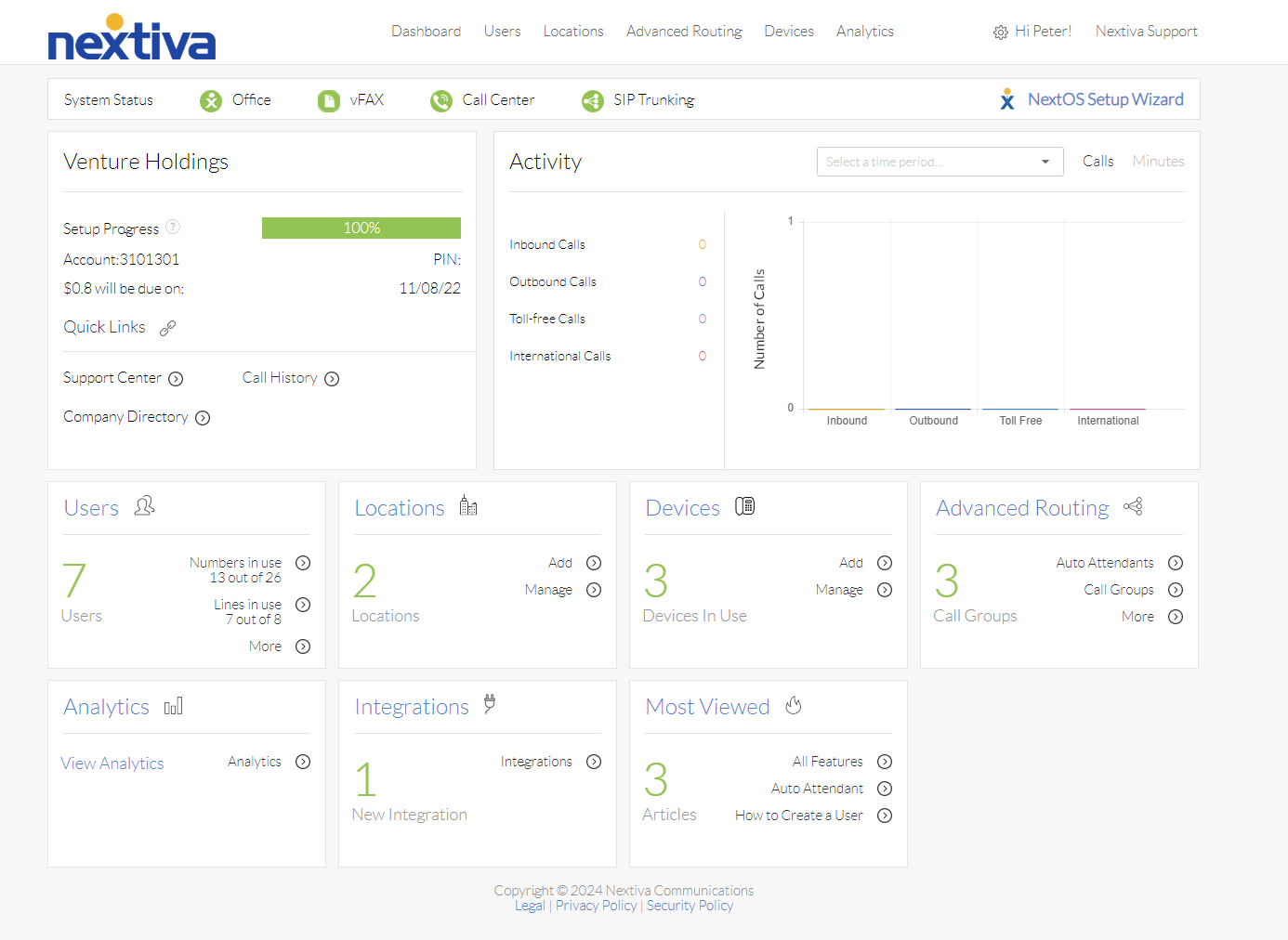This screenshot has width=1288, height=940.
Task: Open Support Center arrow icon
Action: [176, 379]
